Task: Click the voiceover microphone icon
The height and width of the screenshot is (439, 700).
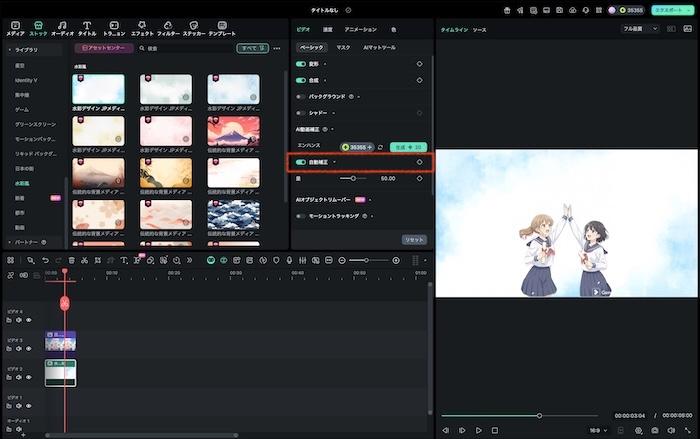Action: click(x=289, y=260)
